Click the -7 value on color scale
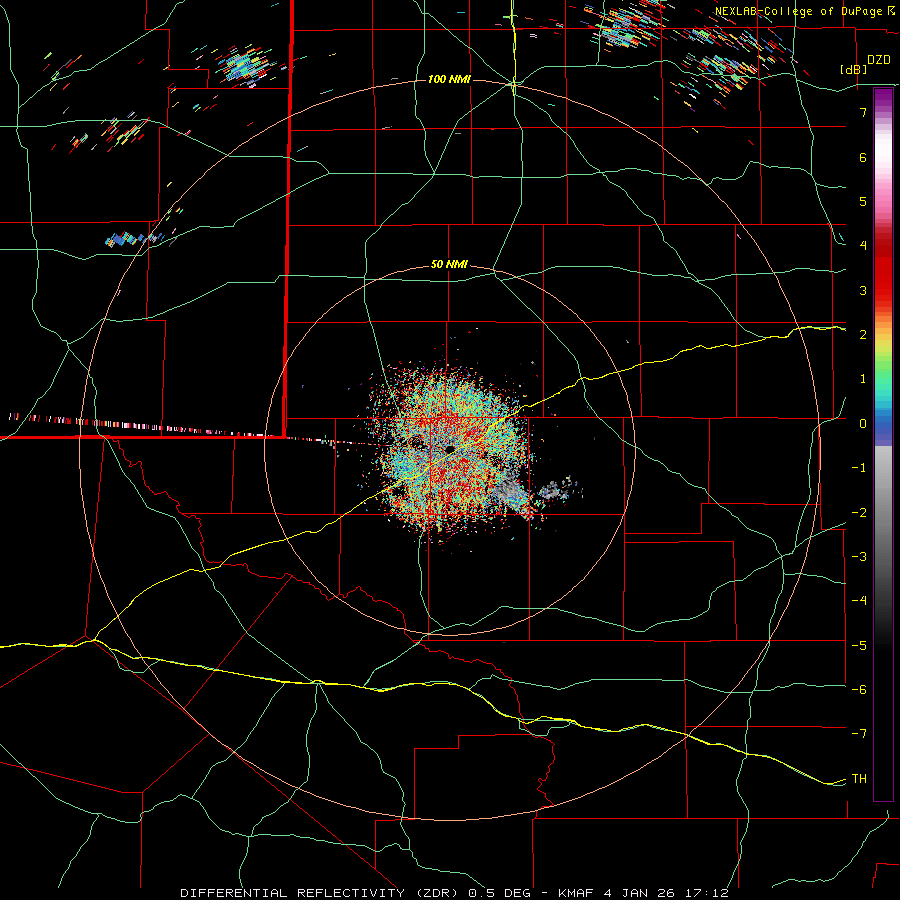This screenshot has height=900, width=900. pos(859,734)
